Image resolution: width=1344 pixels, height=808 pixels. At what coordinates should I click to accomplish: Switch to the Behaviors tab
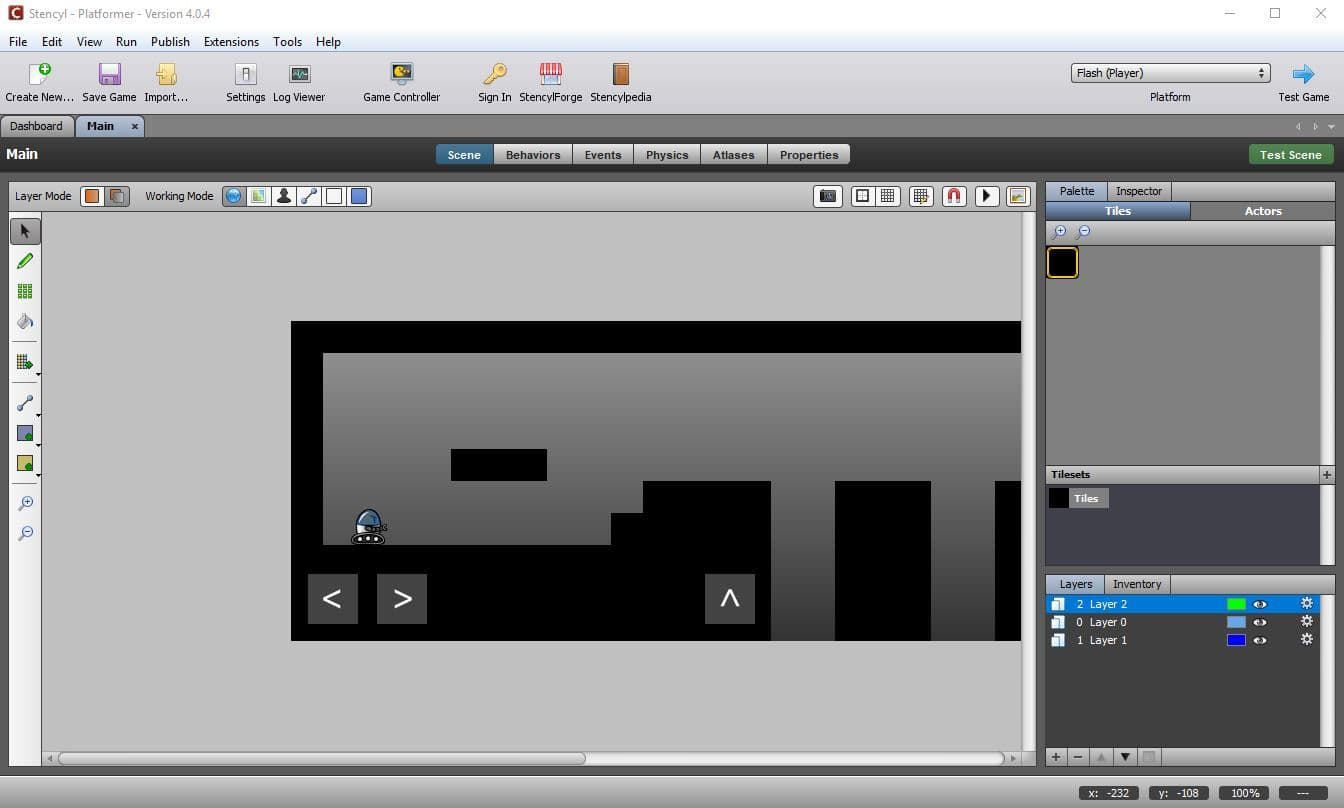pyautogui.click(x=533, y=155)
